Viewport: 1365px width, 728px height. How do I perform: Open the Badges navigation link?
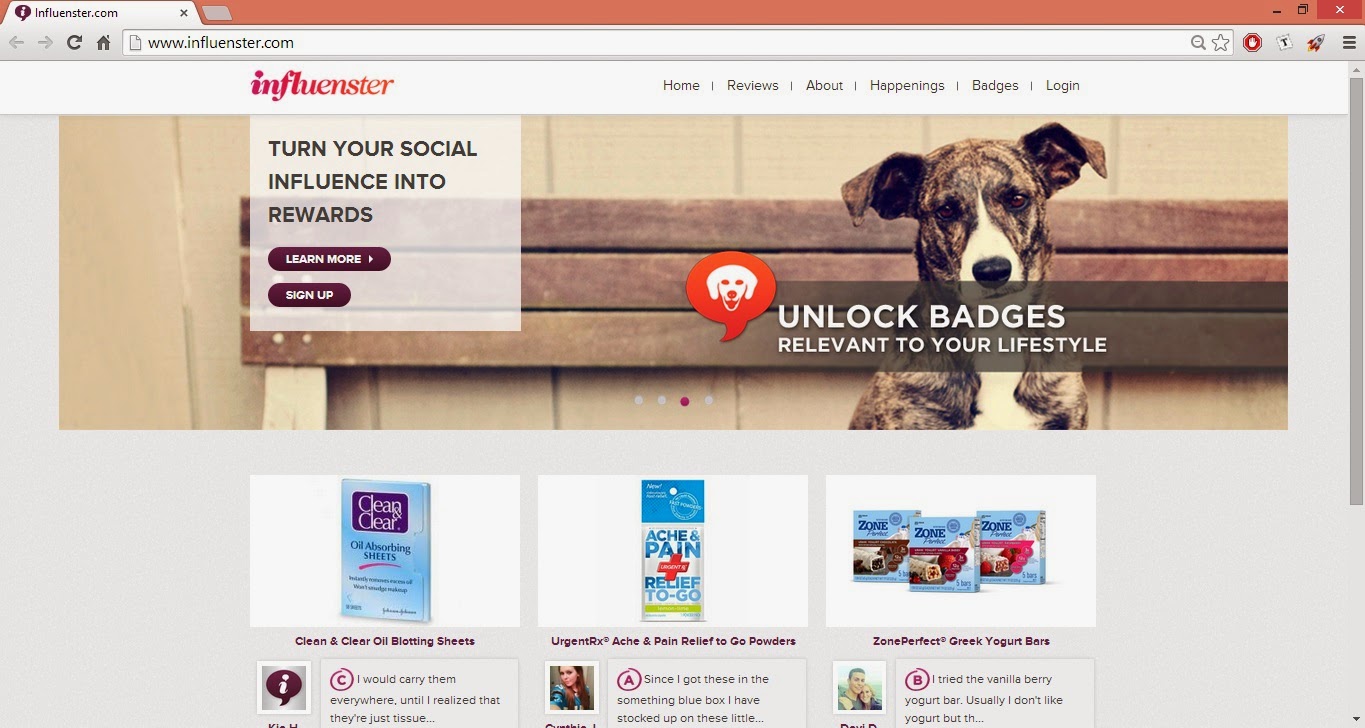[995, 86]
